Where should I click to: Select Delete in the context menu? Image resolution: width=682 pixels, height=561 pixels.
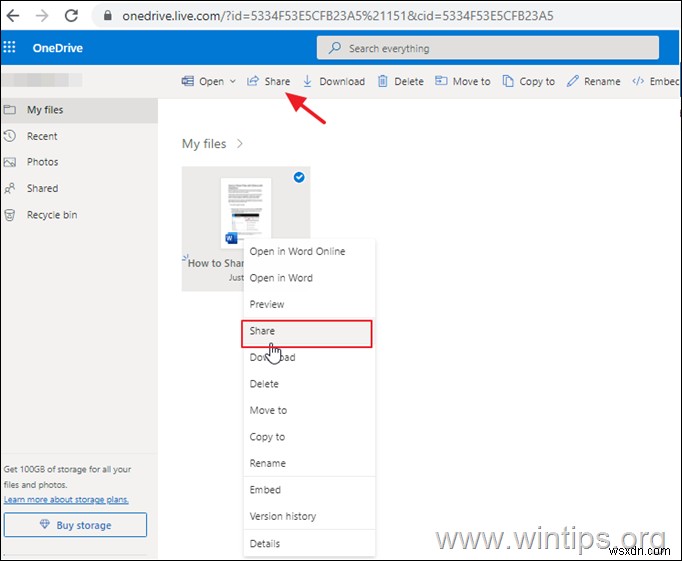pyautogui.click(x=309, y=384)
